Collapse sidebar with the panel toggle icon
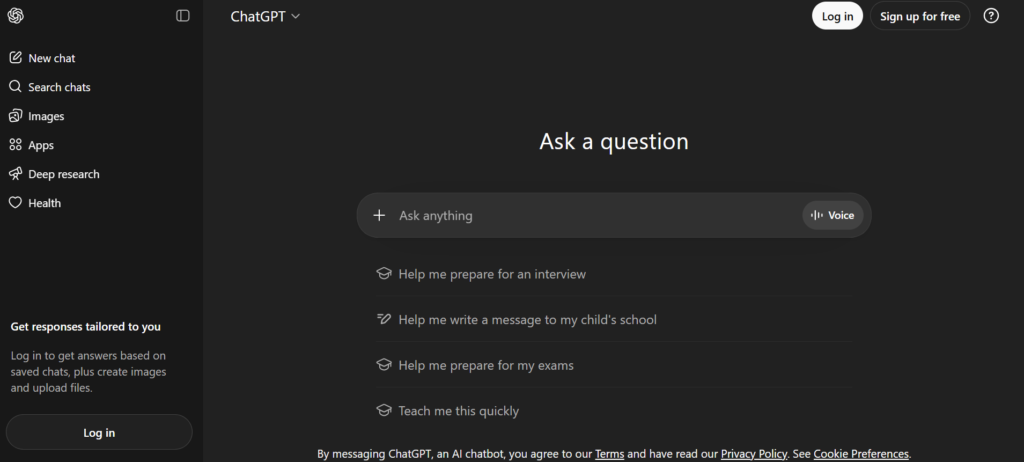 tap(183, 16)
